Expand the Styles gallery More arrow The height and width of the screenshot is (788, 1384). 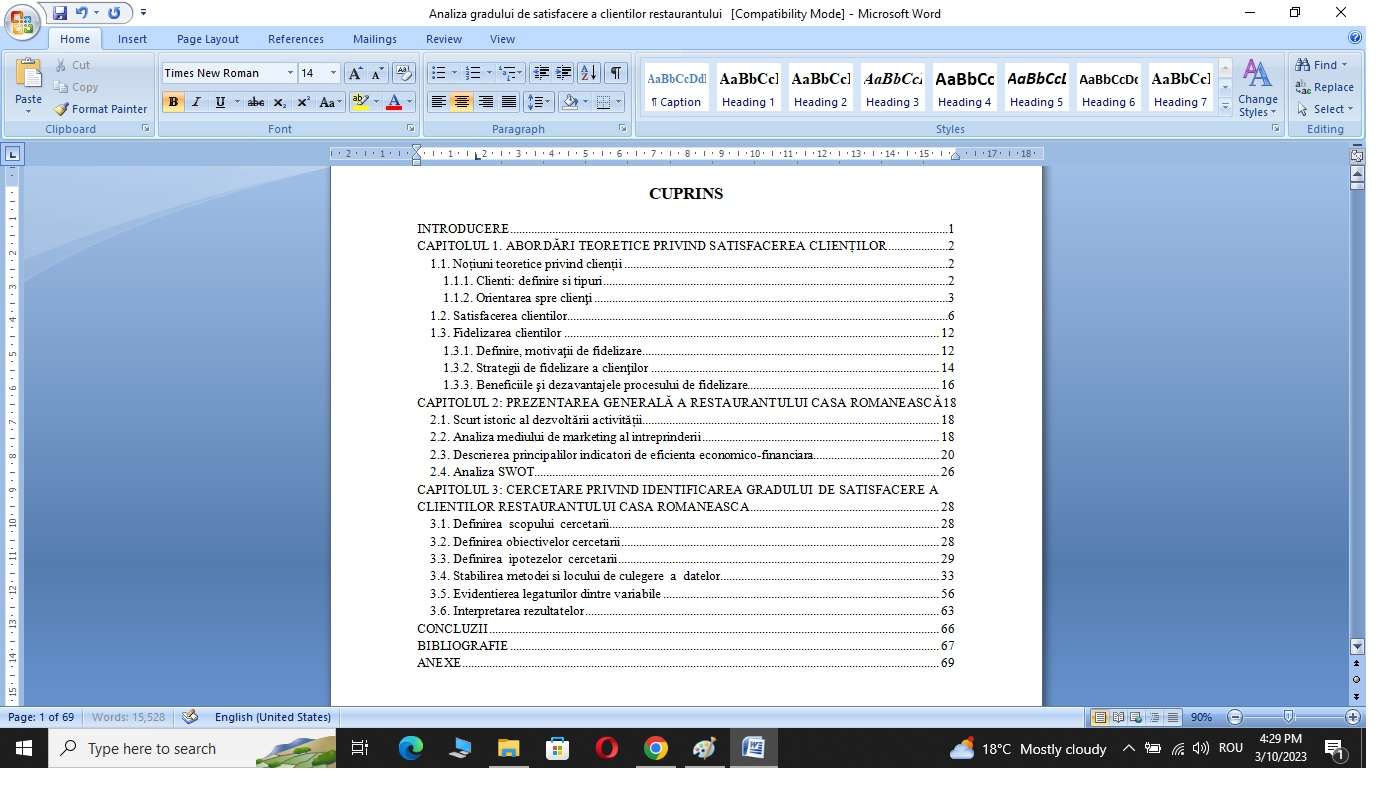click(1225, 106)
